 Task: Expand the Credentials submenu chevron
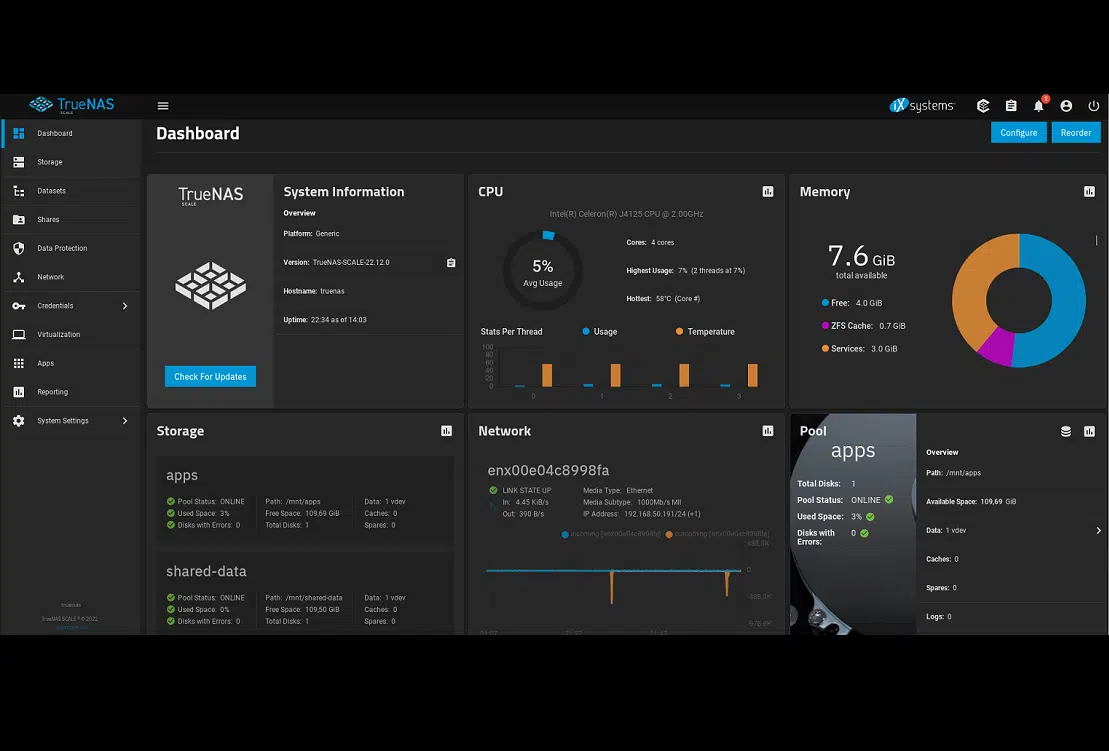pyautogui.click(x=124, y=305)
